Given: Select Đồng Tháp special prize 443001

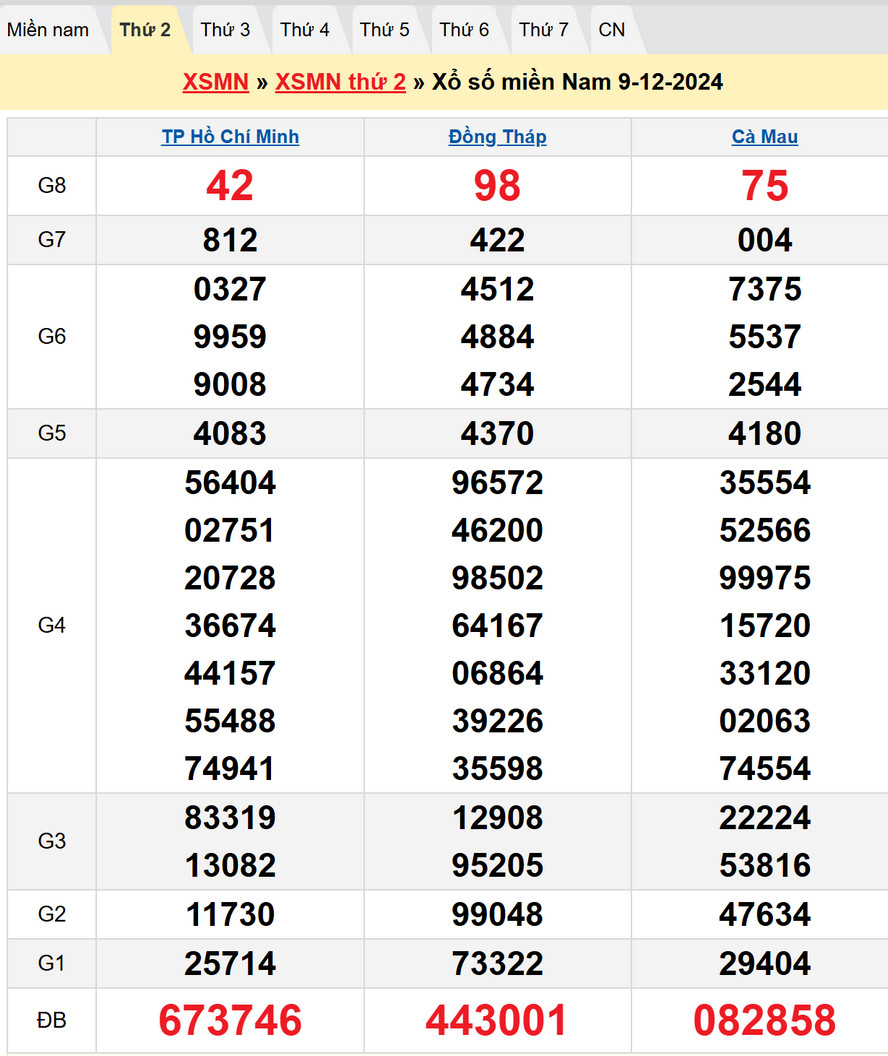Looking at the screenshot, I should click(x=497, y=1020).
